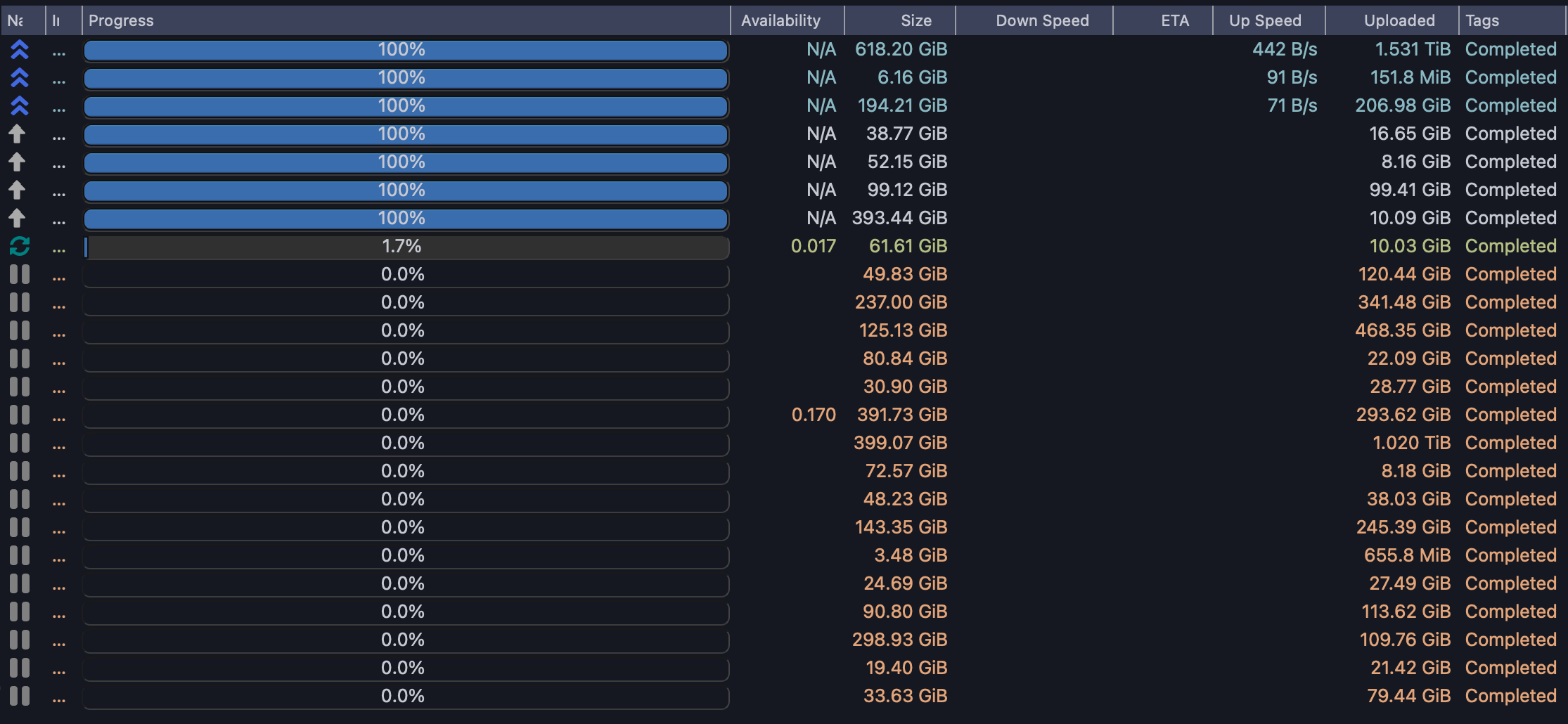
Task: Click the pause icon next to the 237.00 GiB torrent
Action: point(19,302)
